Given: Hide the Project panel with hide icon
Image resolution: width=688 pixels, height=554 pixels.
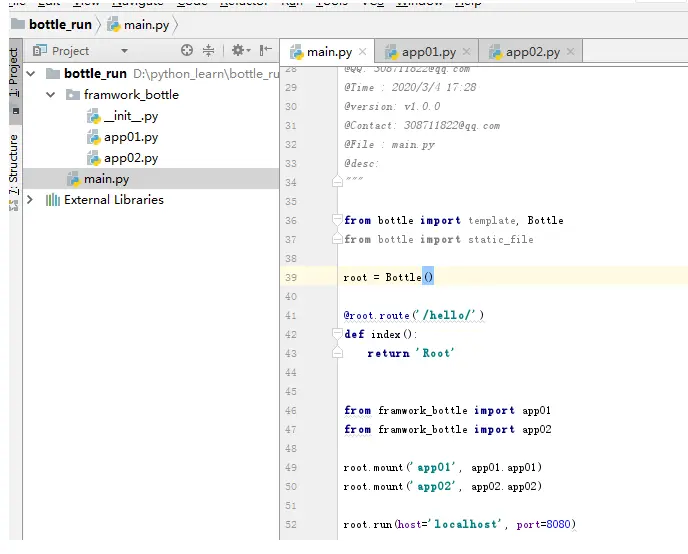Looking at the screenshot, I should pyautogui.click(x=265, y=50).
